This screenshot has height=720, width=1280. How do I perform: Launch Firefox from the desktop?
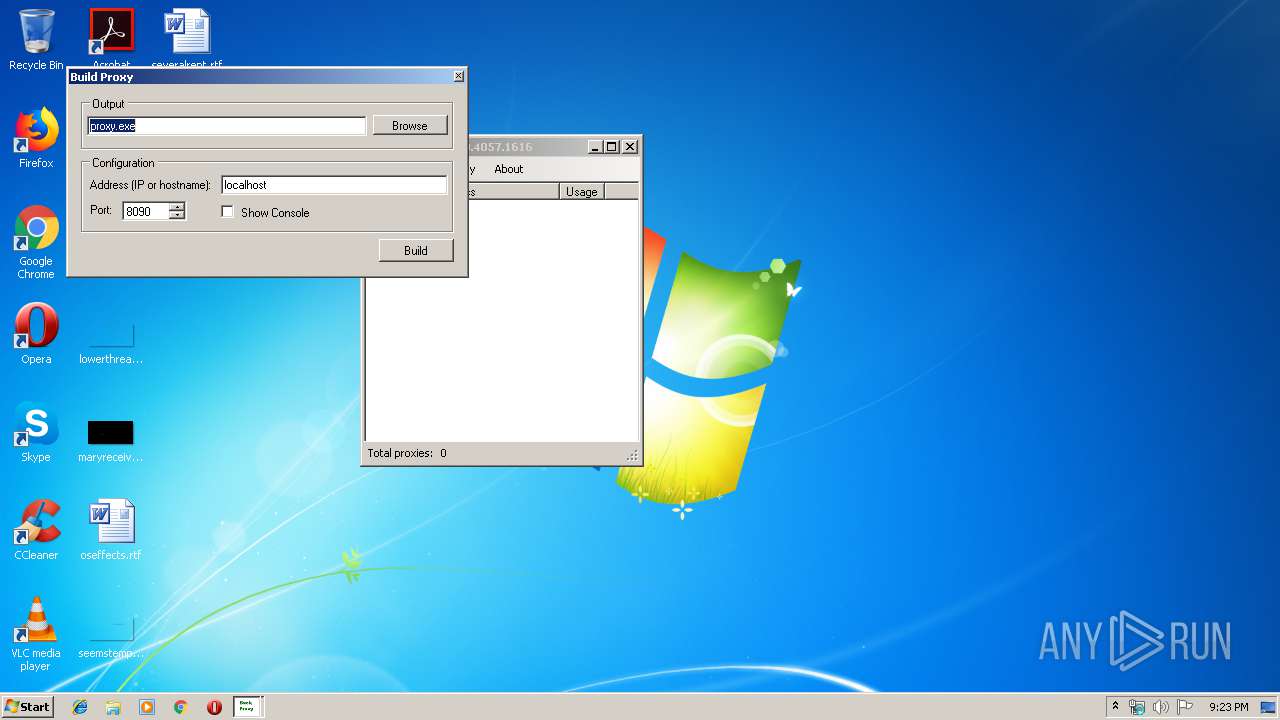click(x=36, y=138)
